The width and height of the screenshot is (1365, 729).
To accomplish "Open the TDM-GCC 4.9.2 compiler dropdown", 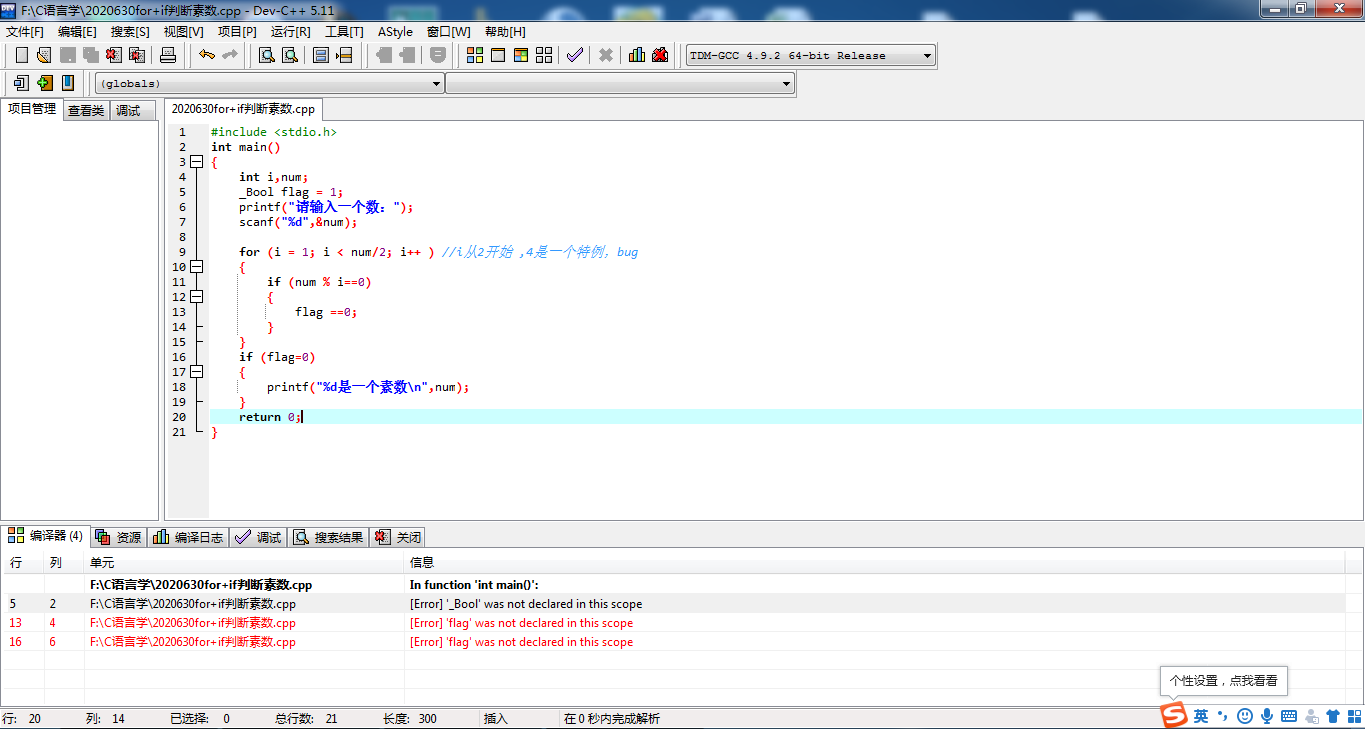I will (x=811, y=56).
